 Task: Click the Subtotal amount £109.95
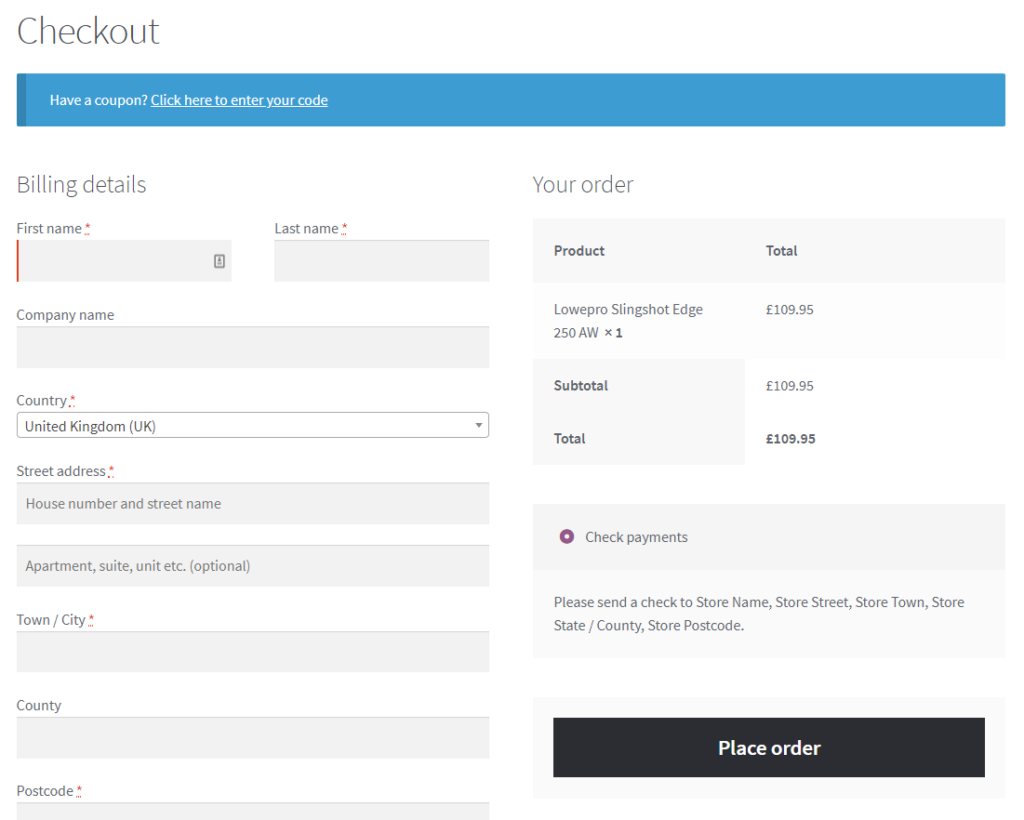pyautogui.click(x=789, y=385)
